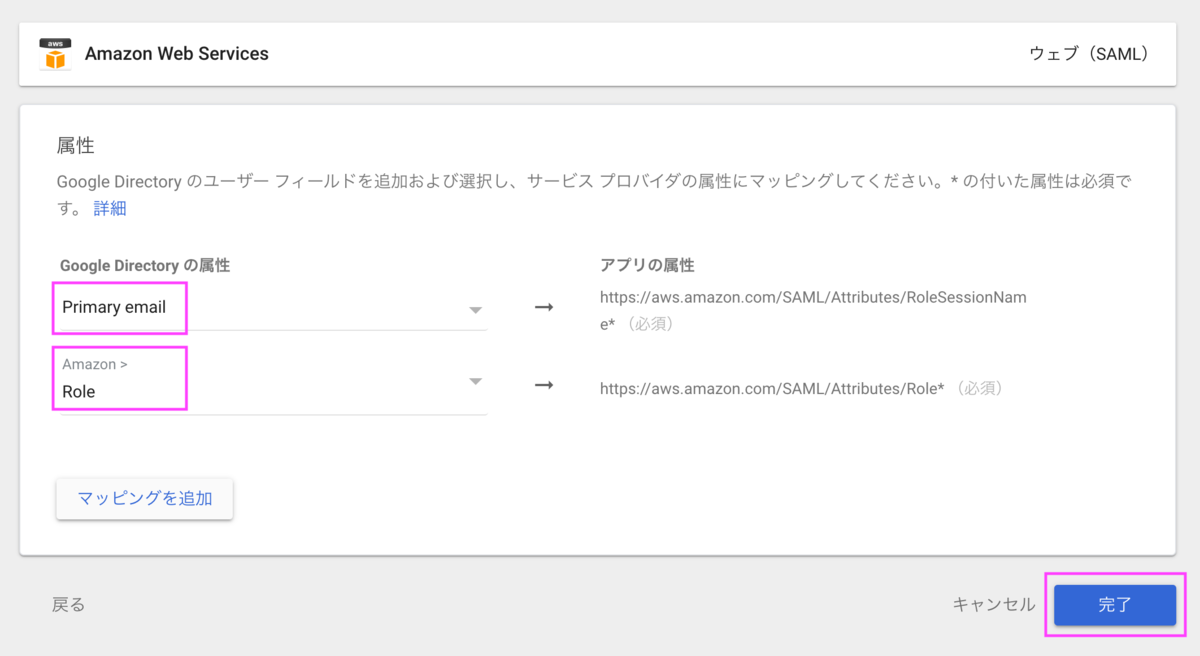
Task: Click the Amazon Web Services title text
Action: [177, 53]
